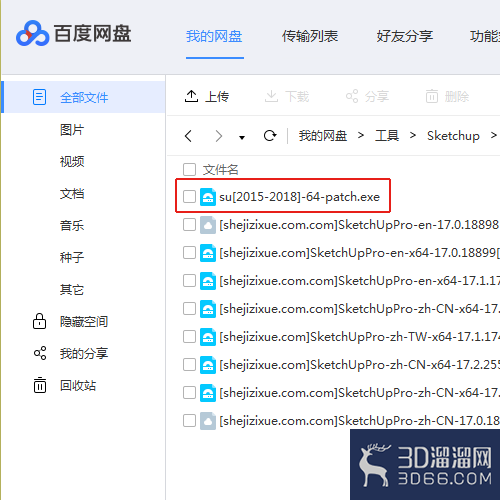Click the share icon beside 我的分享
The image size is (500, 500).
(x=40, y=353)
